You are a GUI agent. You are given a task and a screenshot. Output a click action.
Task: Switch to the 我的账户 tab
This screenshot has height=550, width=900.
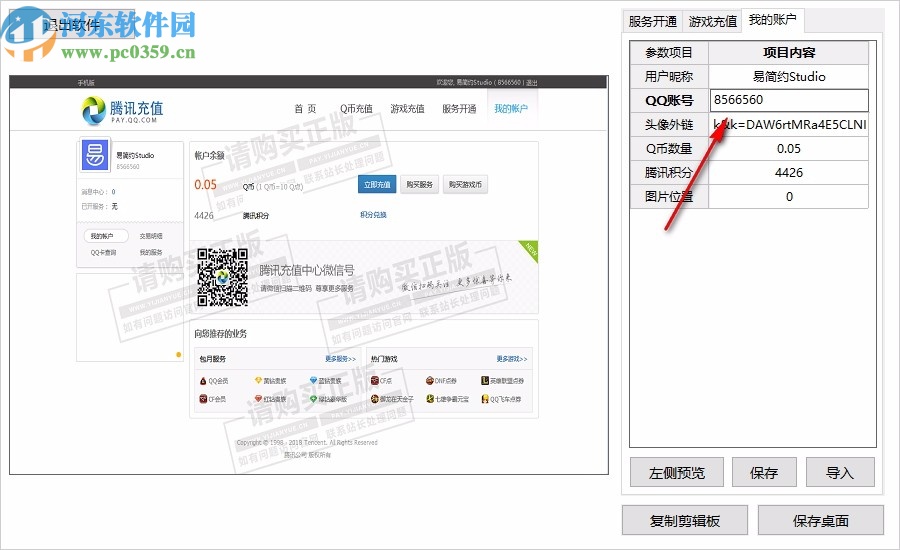pyautogui.click(x=773, y=20)
